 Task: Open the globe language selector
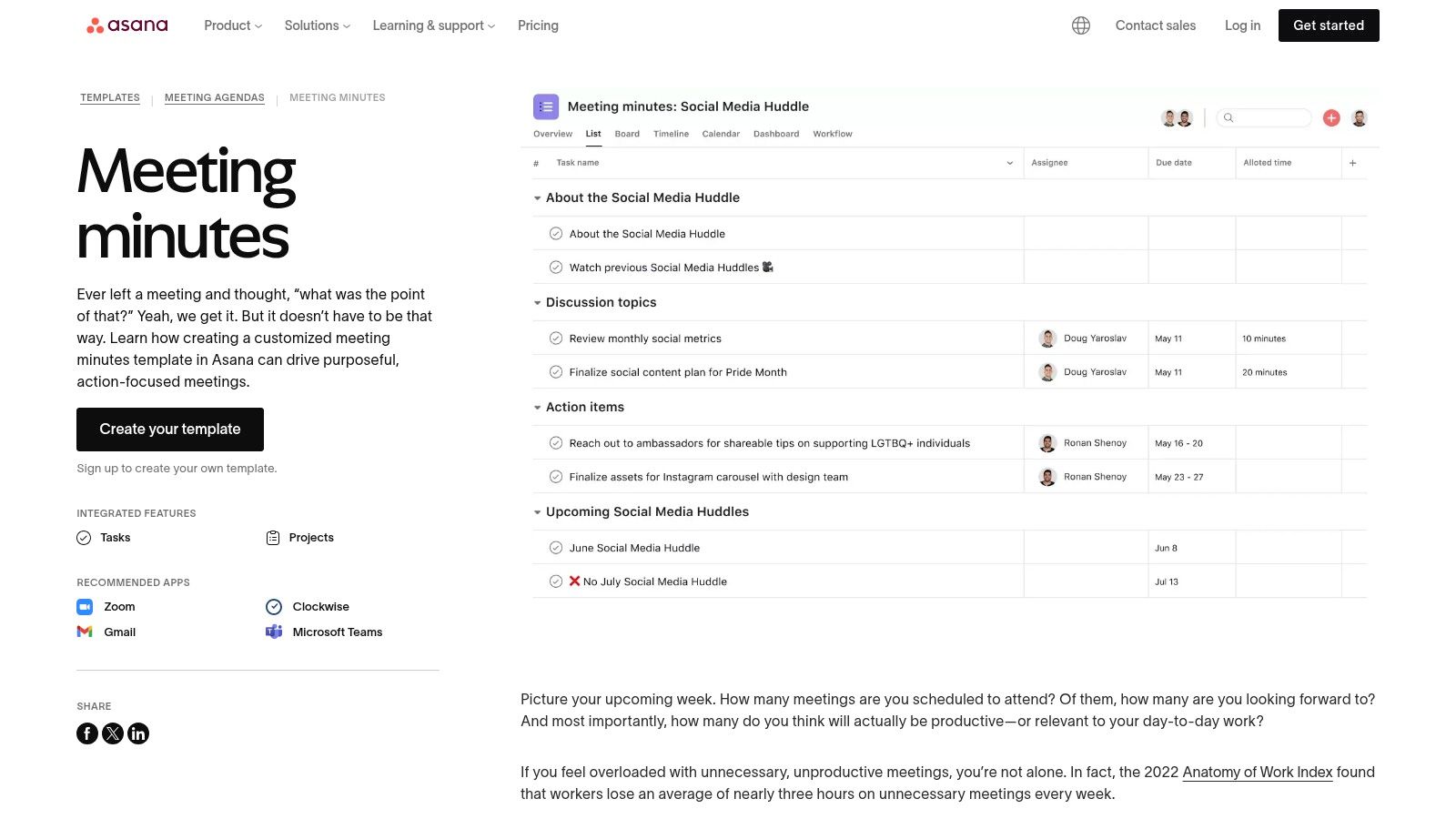[x=1079, y=25]
